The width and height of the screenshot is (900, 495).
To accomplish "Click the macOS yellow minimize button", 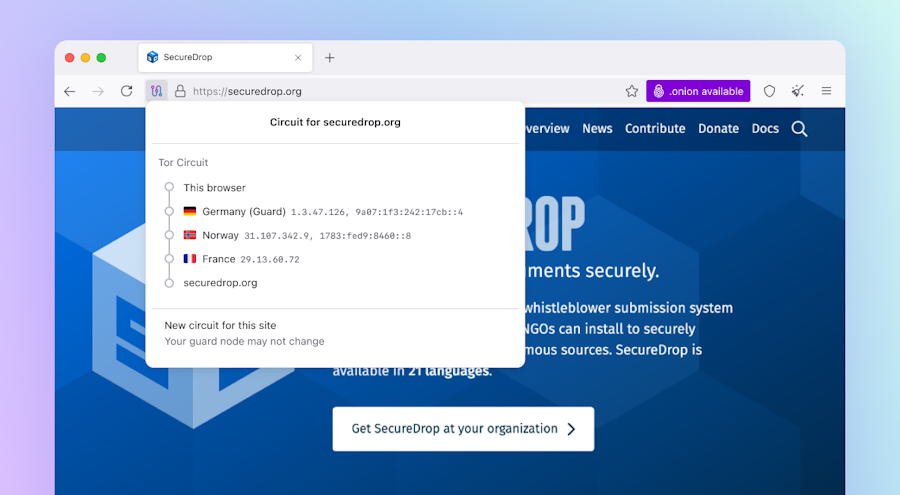I will tap(85, 57).
